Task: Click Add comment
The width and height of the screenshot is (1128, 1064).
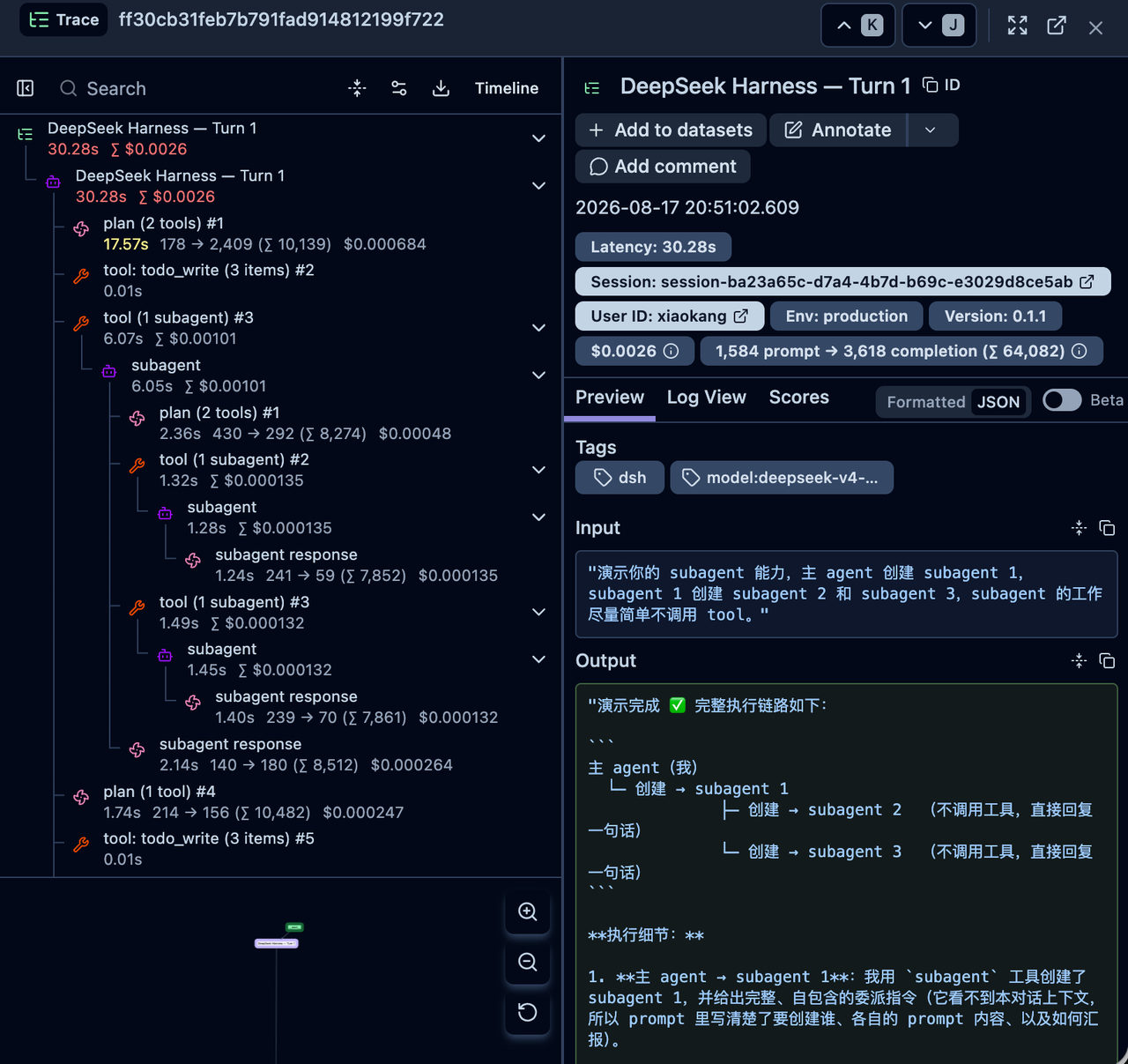Action: (x=663, y=167)
